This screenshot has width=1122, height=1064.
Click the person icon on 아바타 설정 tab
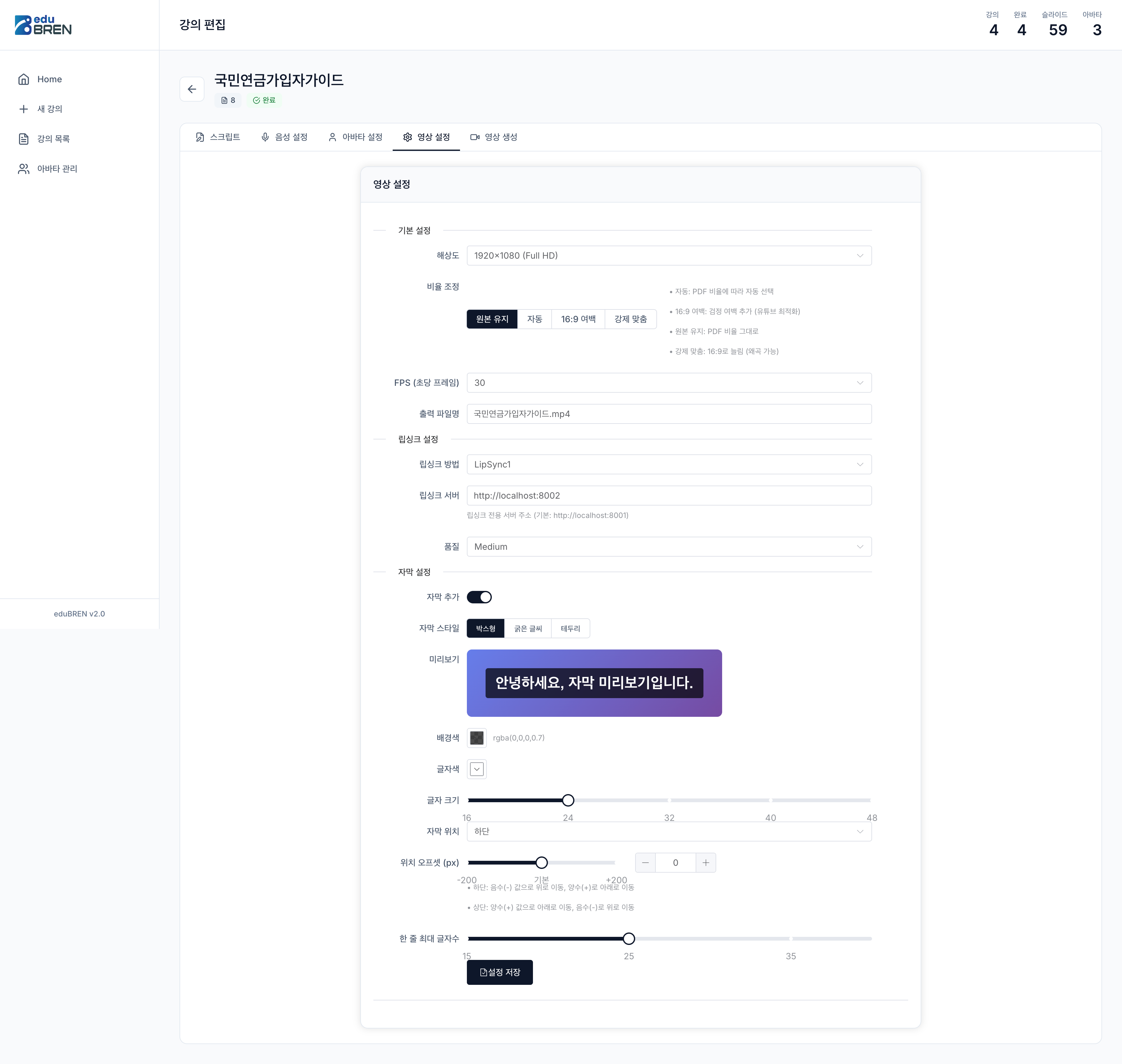(x=333, y=137)
